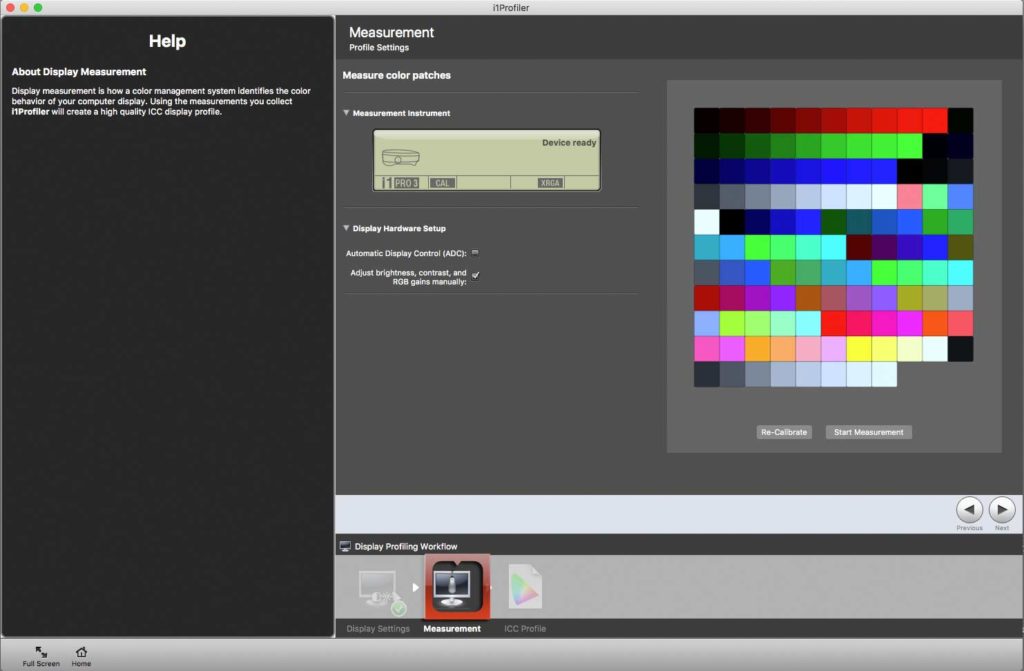Image resolution: width=1024 pixels, height=671 pixels.
Task: Collapse the Measurement Instrument section
Action: (346, 112)
